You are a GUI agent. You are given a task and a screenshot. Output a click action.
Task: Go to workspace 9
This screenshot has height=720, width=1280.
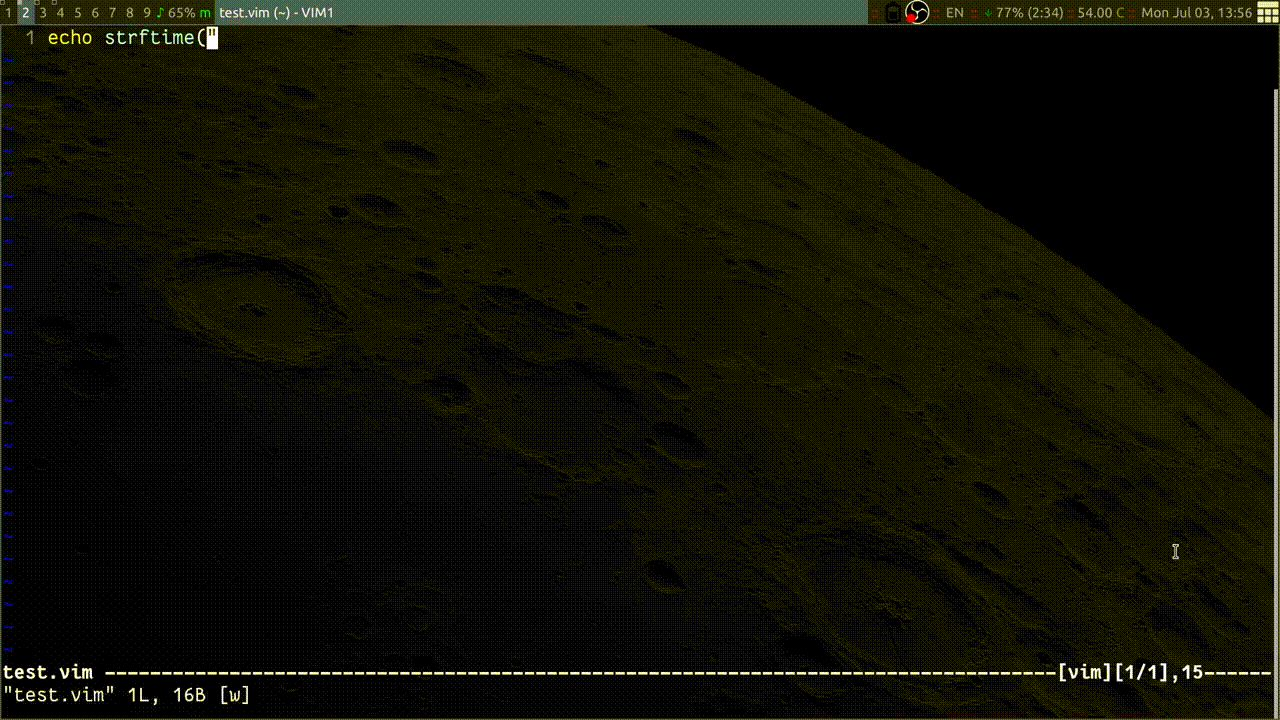pos(147,13)
